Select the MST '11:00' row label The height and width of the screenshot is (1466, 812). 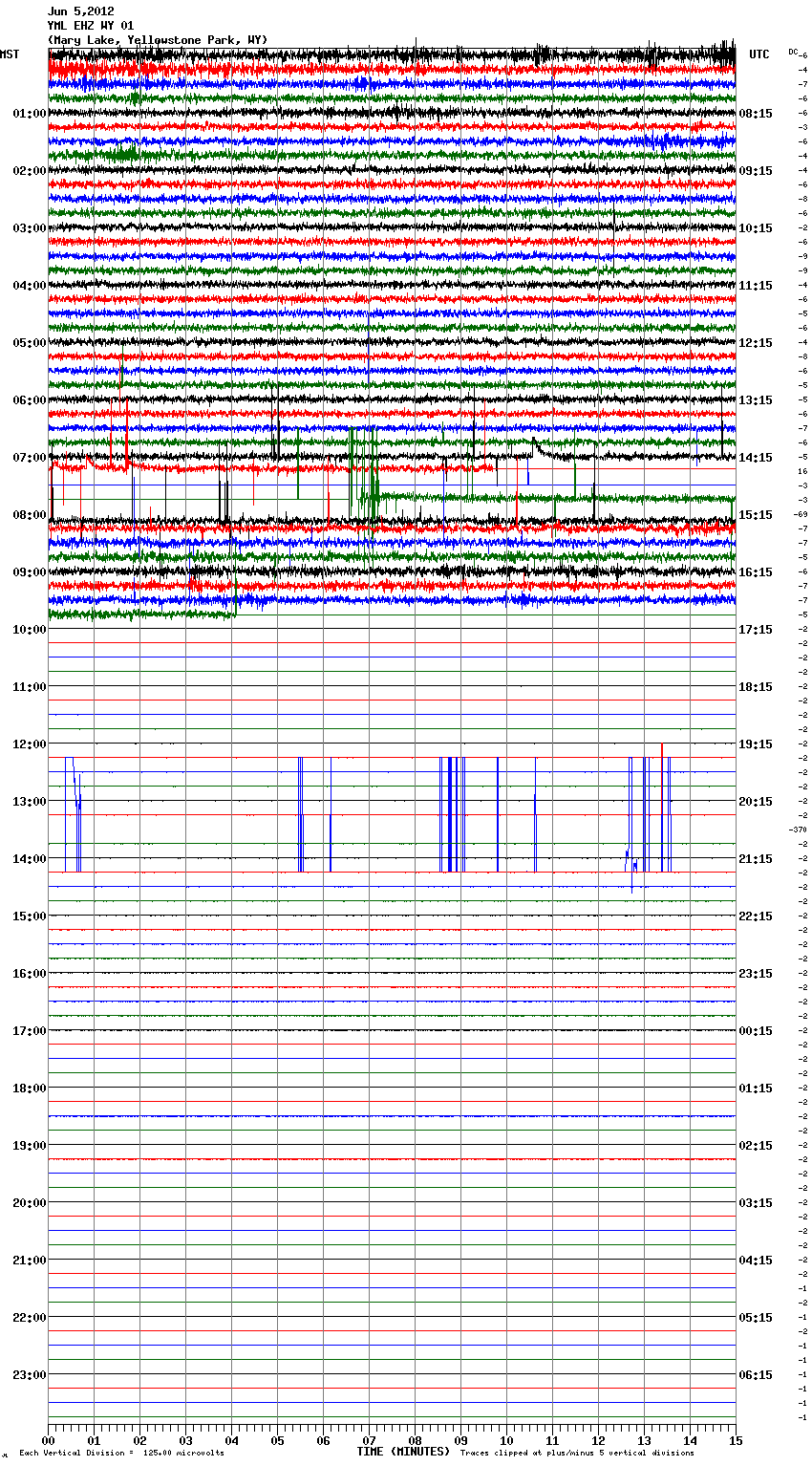[30, 687]
